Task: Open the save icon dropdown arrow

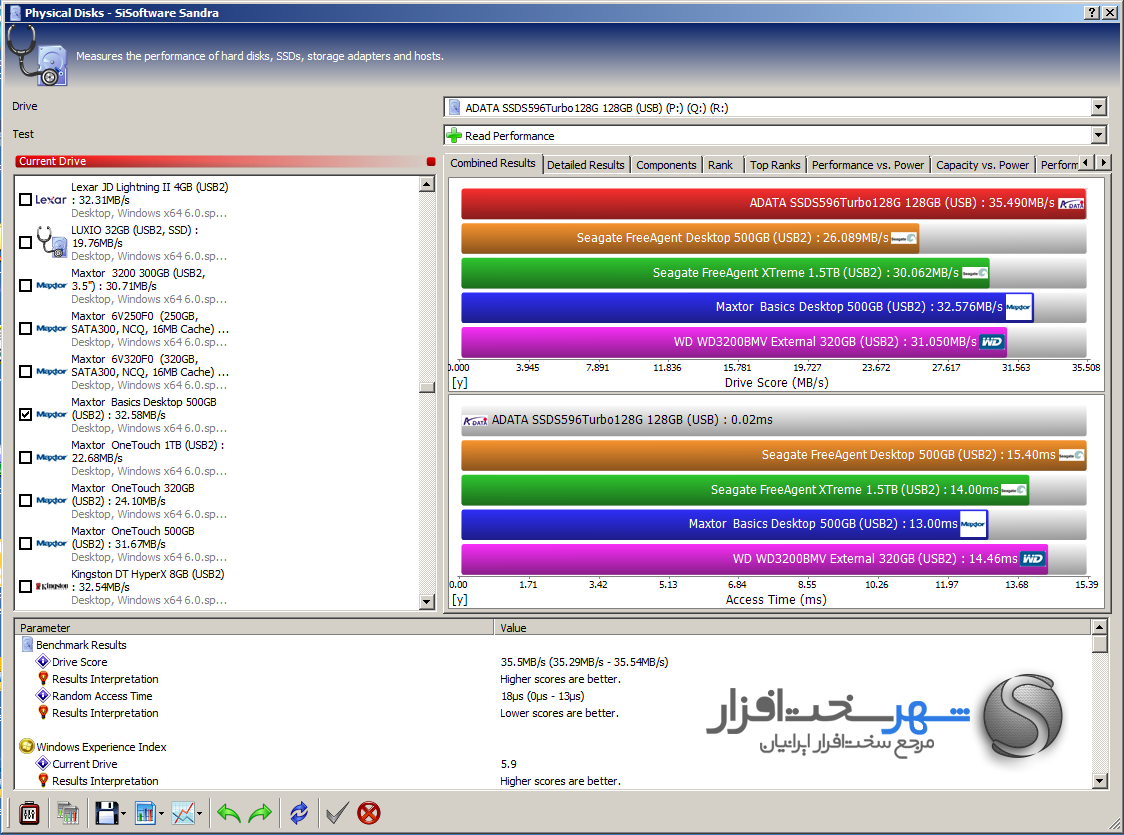Action: point(123,813)
